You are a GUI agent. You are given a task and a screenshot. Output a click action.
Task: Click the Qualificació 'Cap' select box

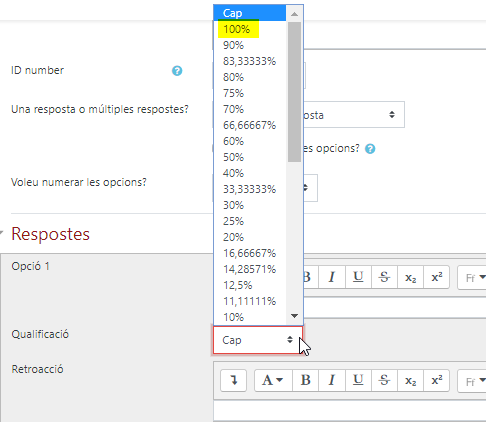258,340
